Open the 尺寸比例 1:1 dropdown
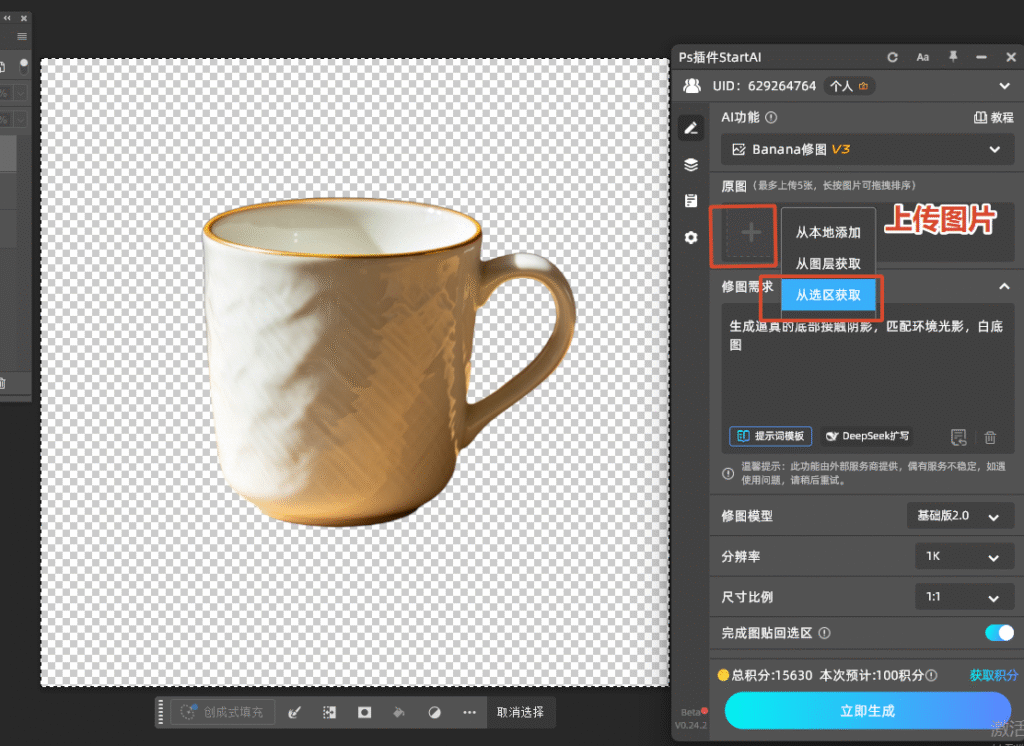The height and width of the screenshot is (746, 1024). pyautogui.click(x=965, y=596)
